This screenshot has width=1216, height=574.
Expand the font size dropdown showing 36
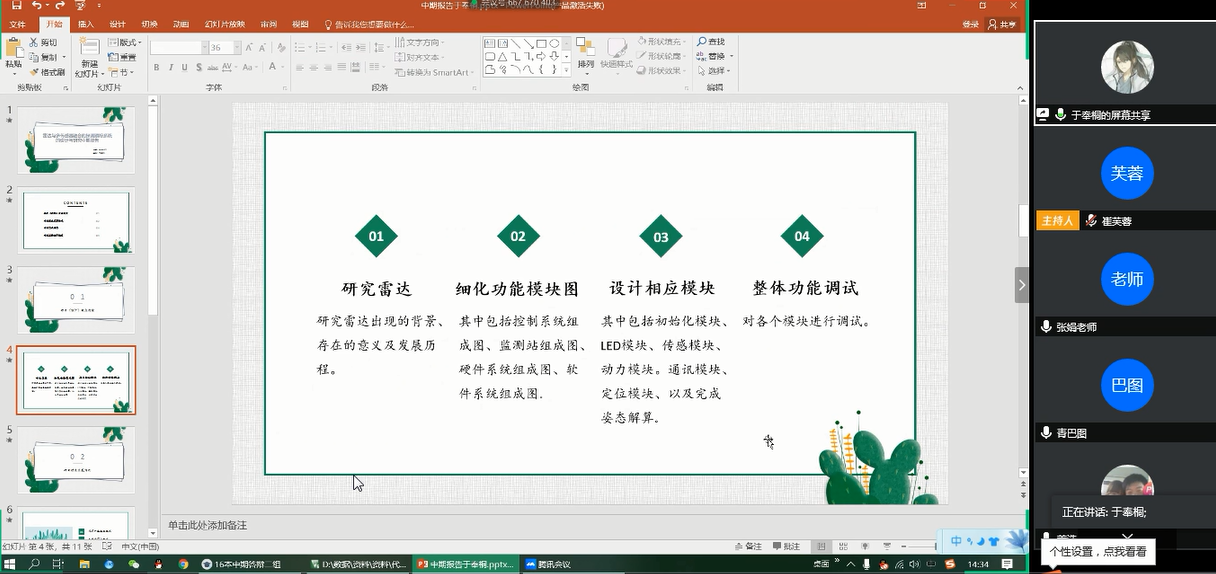(237, 47)
